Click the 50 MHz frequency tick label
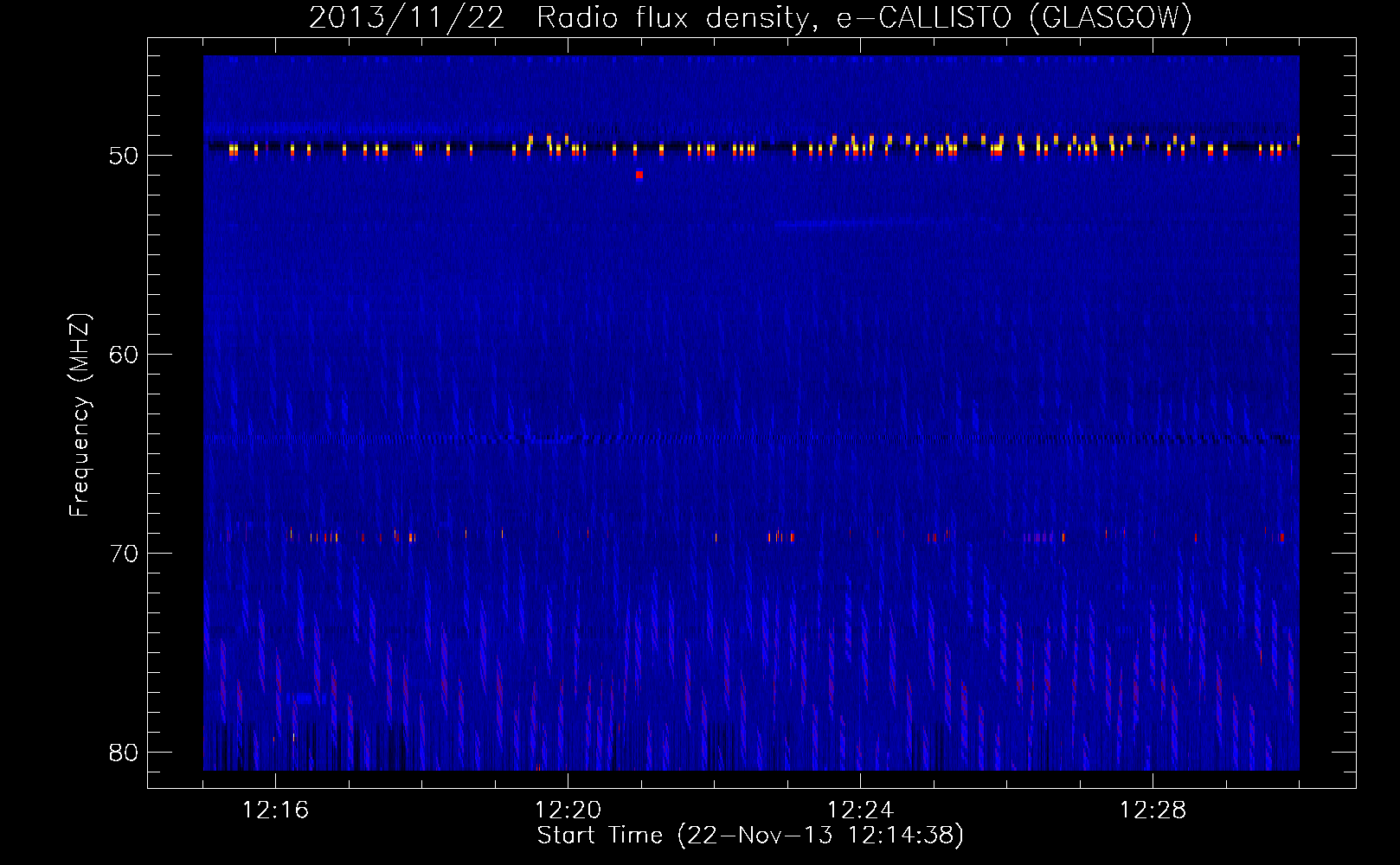Screen dimensions: 1400x865 click(124, 156)
